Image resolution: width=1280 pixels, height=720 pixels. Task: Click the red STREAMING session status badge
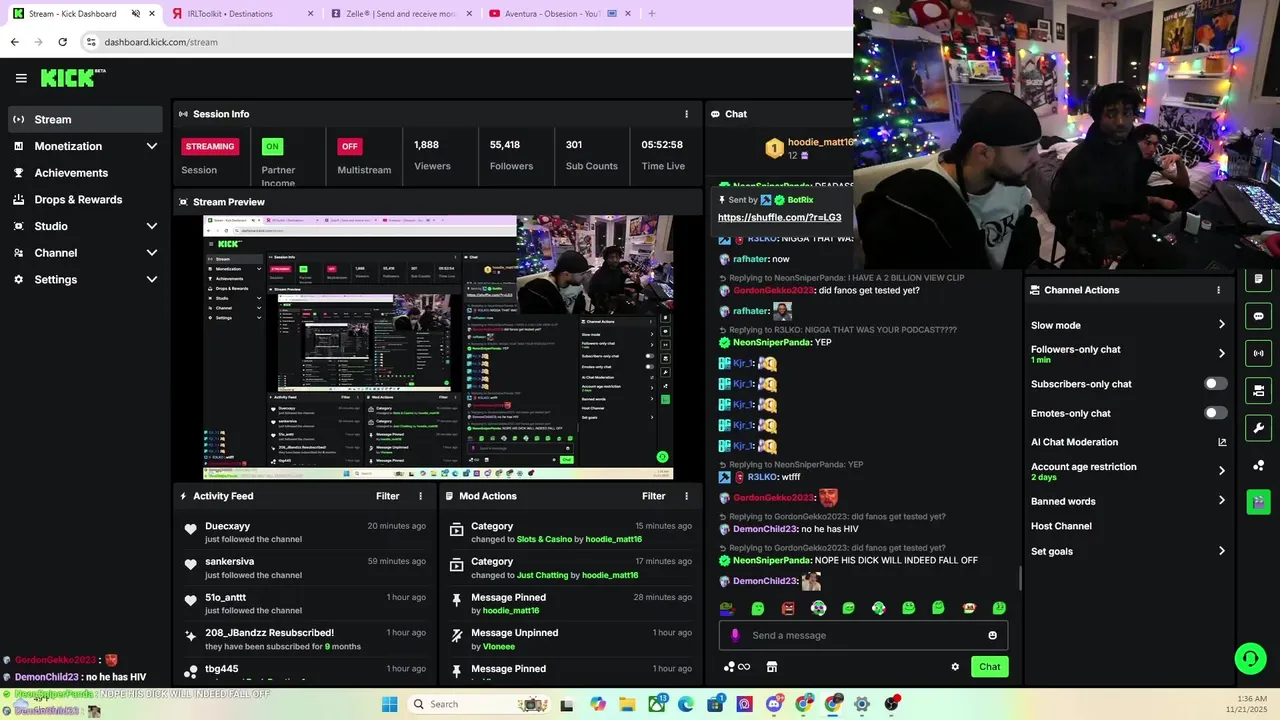[210, 146]
